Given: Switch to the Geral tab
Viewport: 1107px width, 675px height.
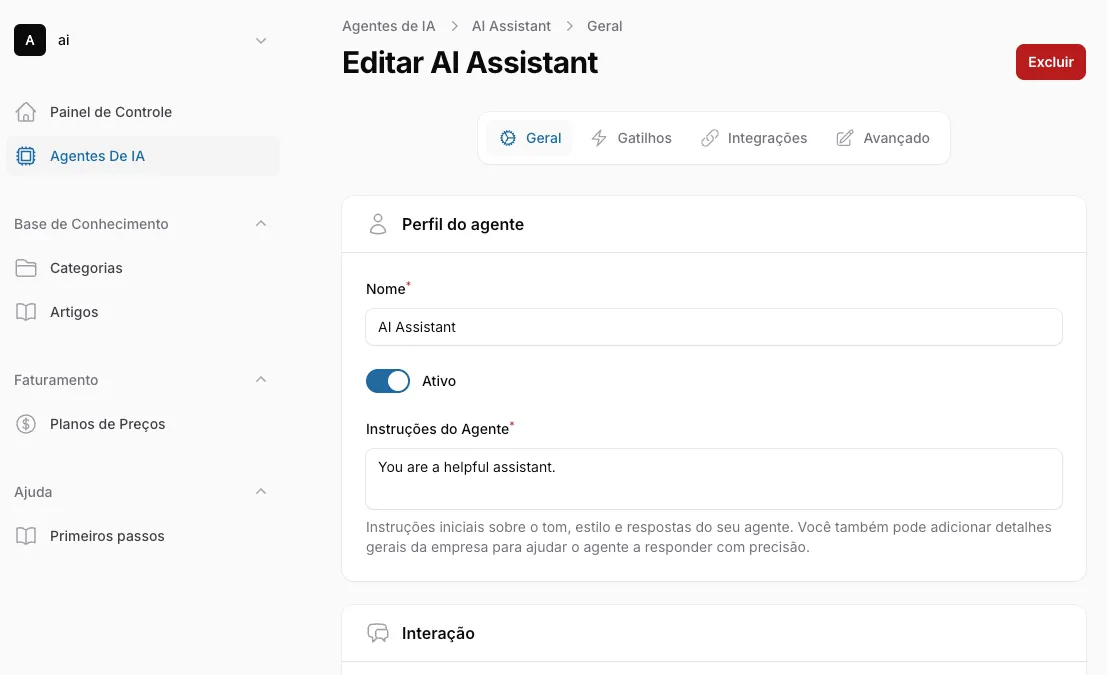Looking at the screenshot, I should [x=530, y=138].
